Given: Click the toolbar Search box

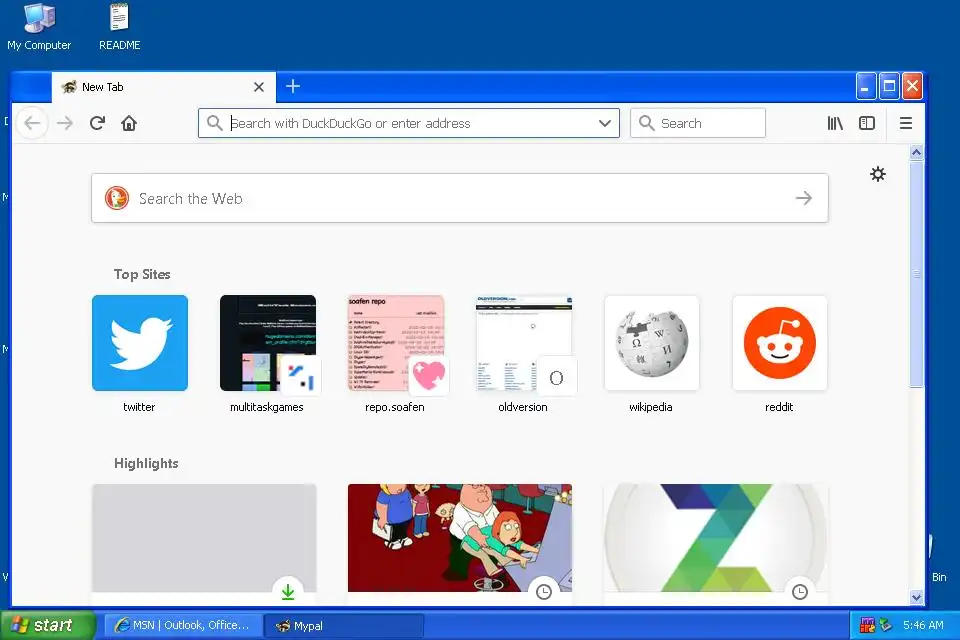Looking at the screenshot, I should 698,123.
